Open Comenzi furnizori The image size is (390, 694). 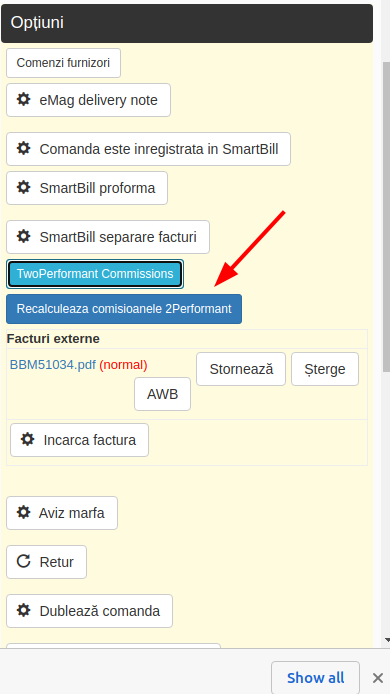(63, 63)
